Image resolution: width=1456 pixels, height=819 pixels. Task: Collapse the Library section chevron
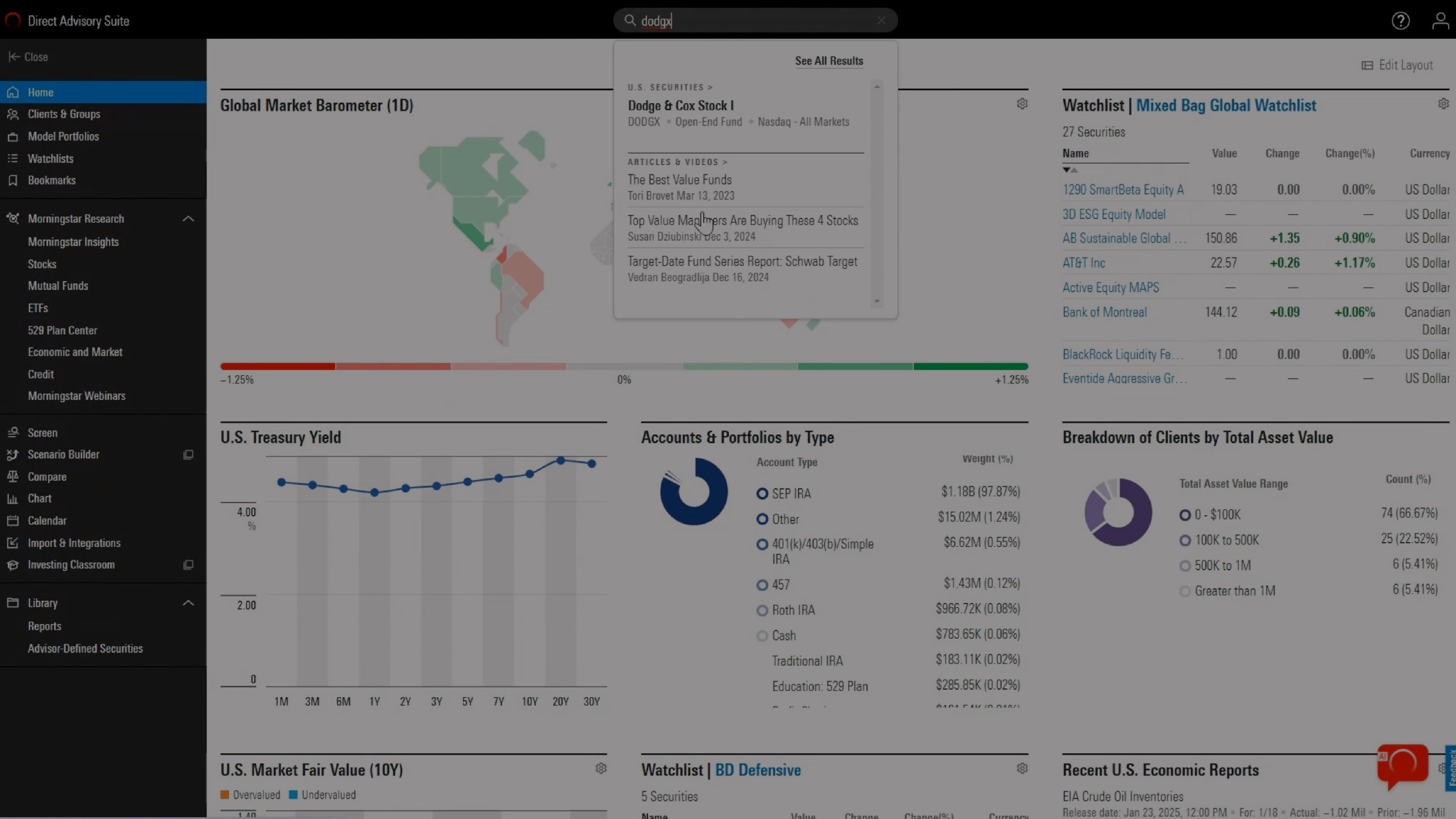(x=188, y=603)
